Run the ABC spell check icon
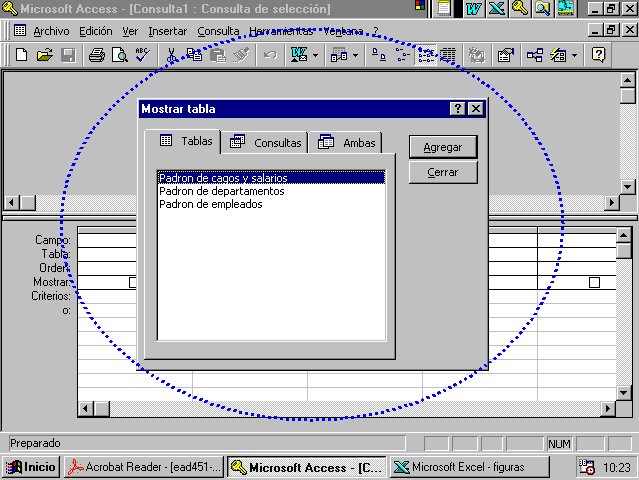Image resolution: width=639 pixels, height=480 pixels. [143, 55]
